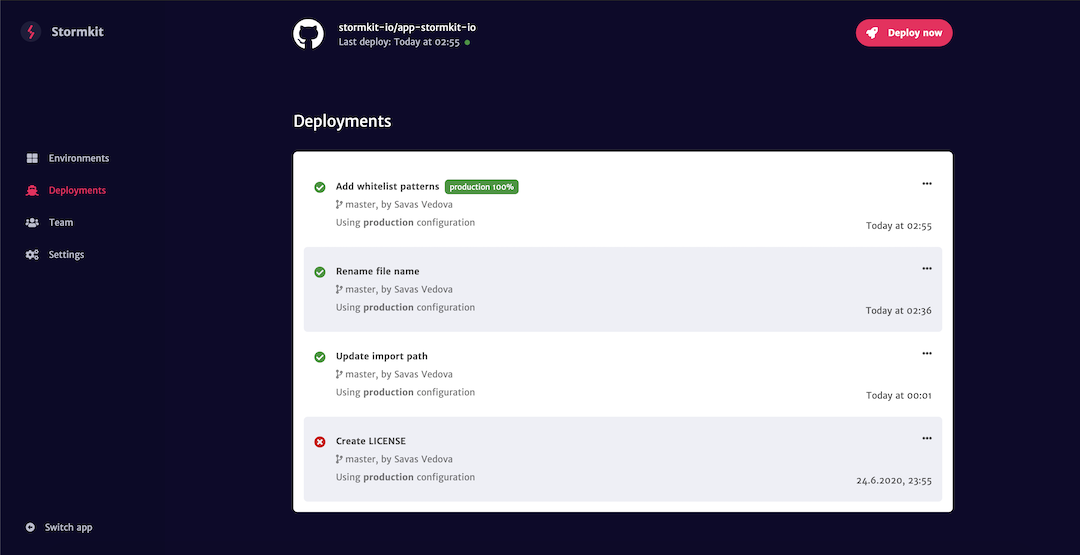
Task: Click 'Today at 02:55' timestamp in list
Action: pyautogui.click(x=899, y=226)
